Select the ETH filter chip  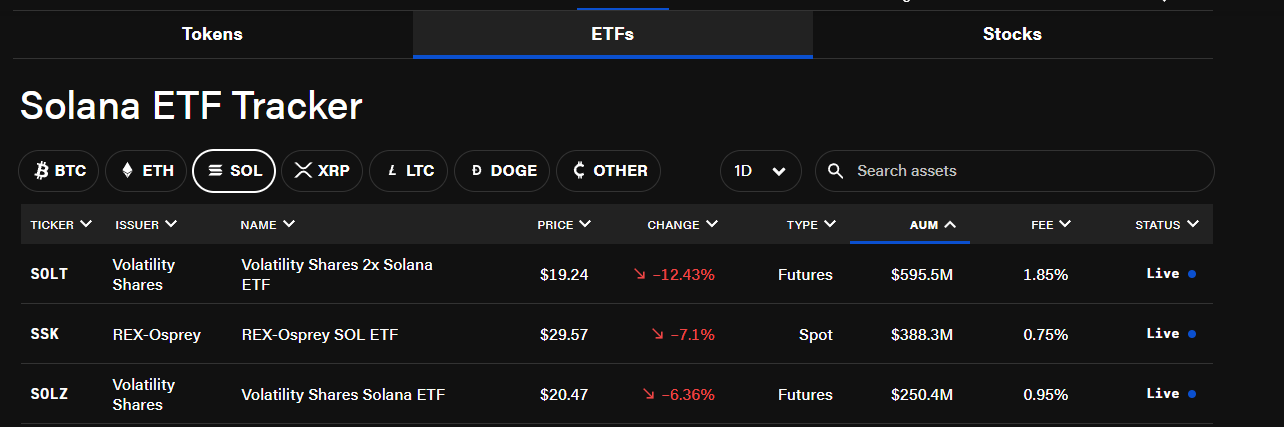pos(147,171)
